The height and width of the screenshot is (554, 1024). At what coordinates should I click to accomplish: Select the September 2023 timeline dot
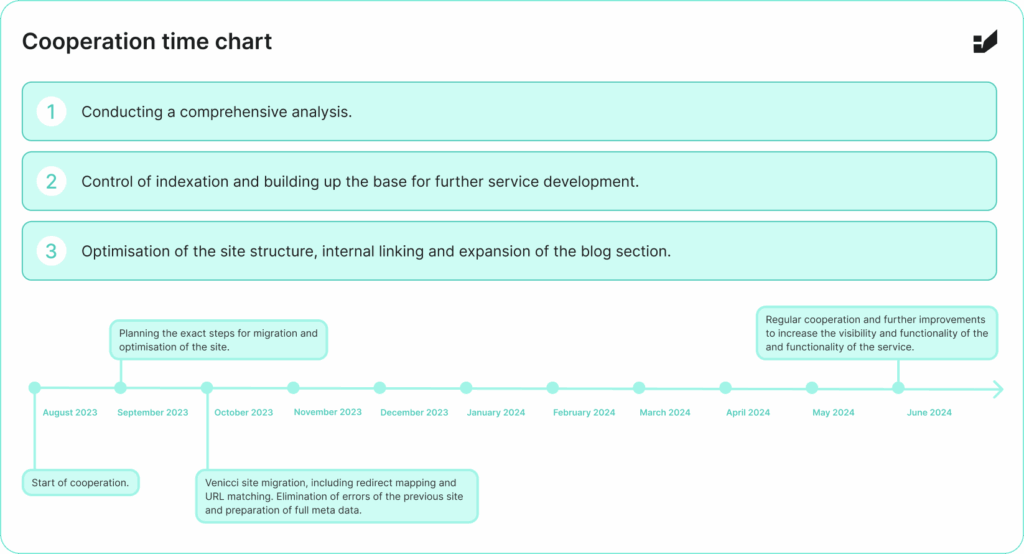(121, 388)
